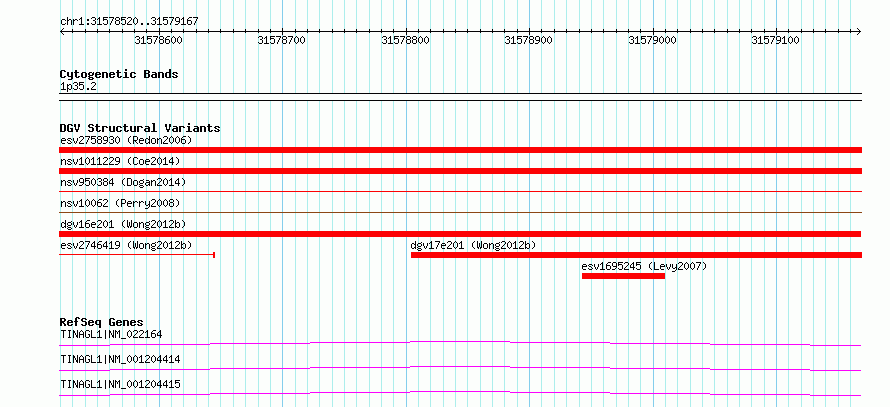The width and height of the screenshot is (890, 407).
Task: Click ruler position 31578700
Action: point(282,40)
